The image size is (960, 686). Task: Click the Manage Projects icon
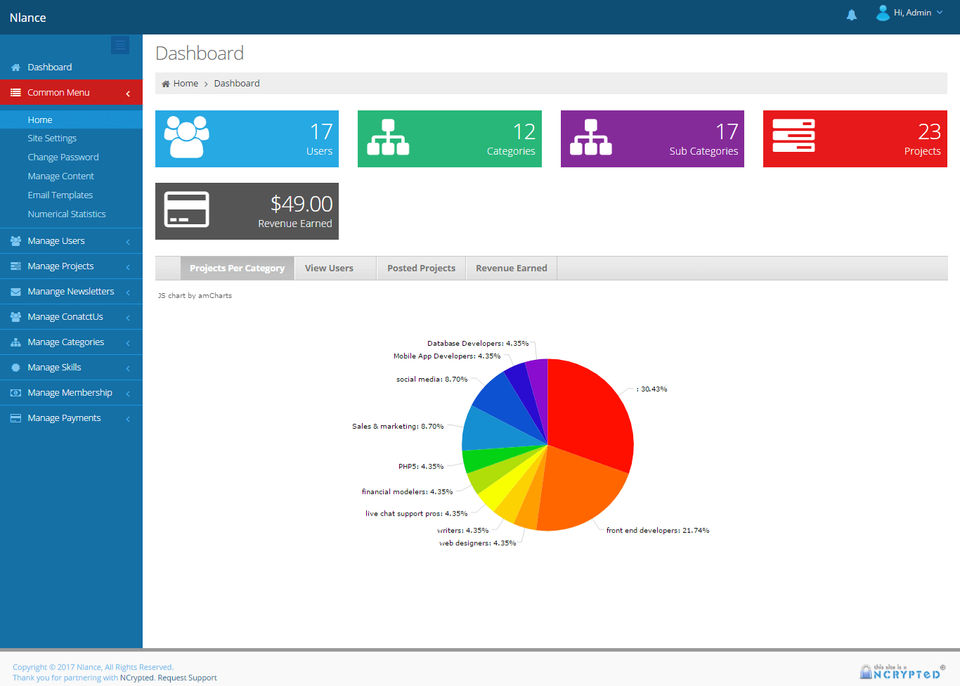[x=16, y=266]
